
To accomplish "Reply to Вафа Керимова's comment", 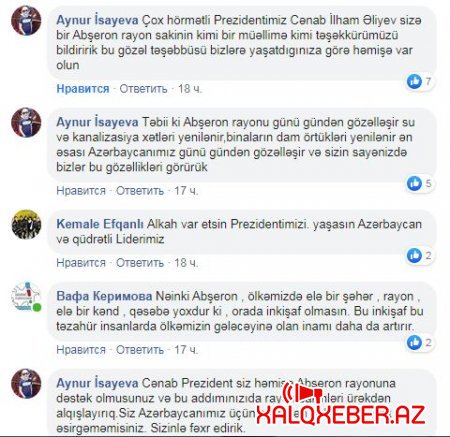I will click(x=140, y=350).
